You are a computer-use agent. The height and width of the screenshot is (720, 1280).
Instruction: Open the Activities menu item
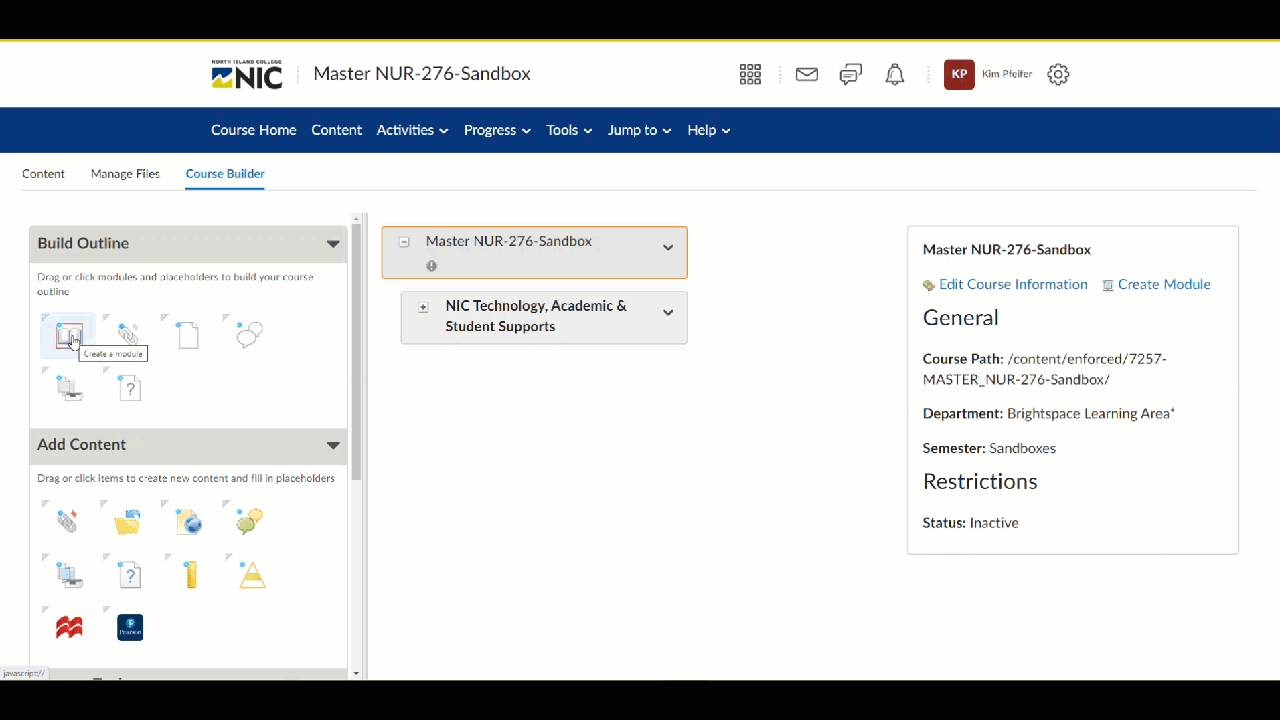[x=411, y=130]
